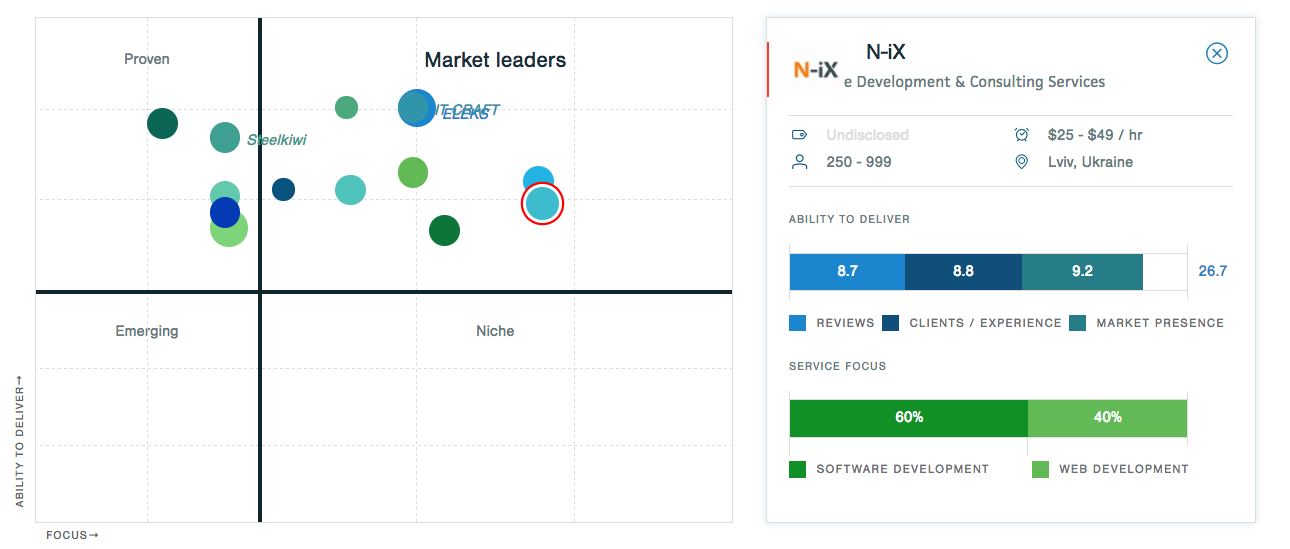Click the project size tag icon
This screenshot has height=549, width=1290.
click(799, 134)
